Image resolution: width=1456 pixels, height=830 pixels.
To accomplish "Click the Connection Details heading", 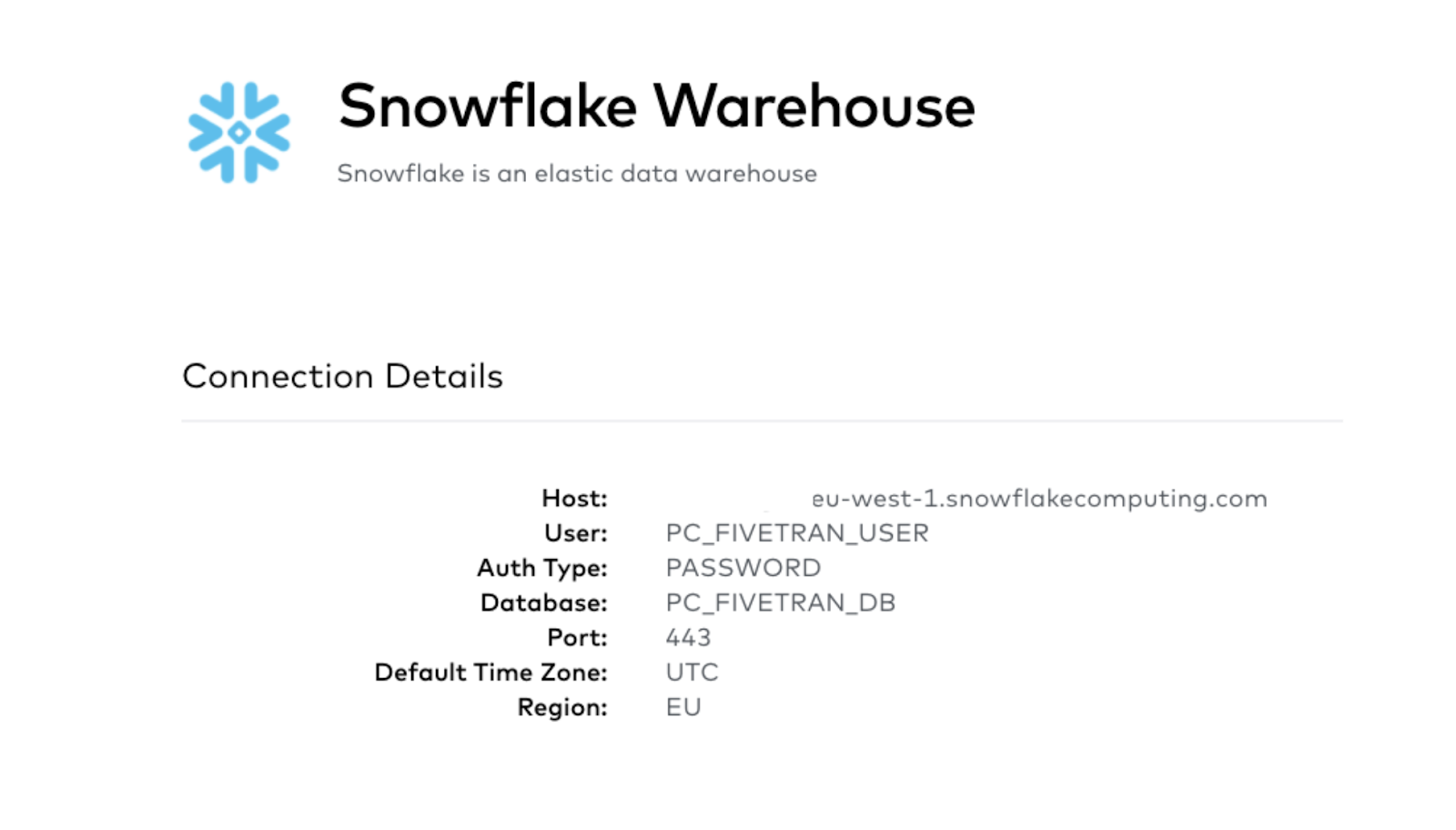I will pyautogui.click(x=342, y=376).
